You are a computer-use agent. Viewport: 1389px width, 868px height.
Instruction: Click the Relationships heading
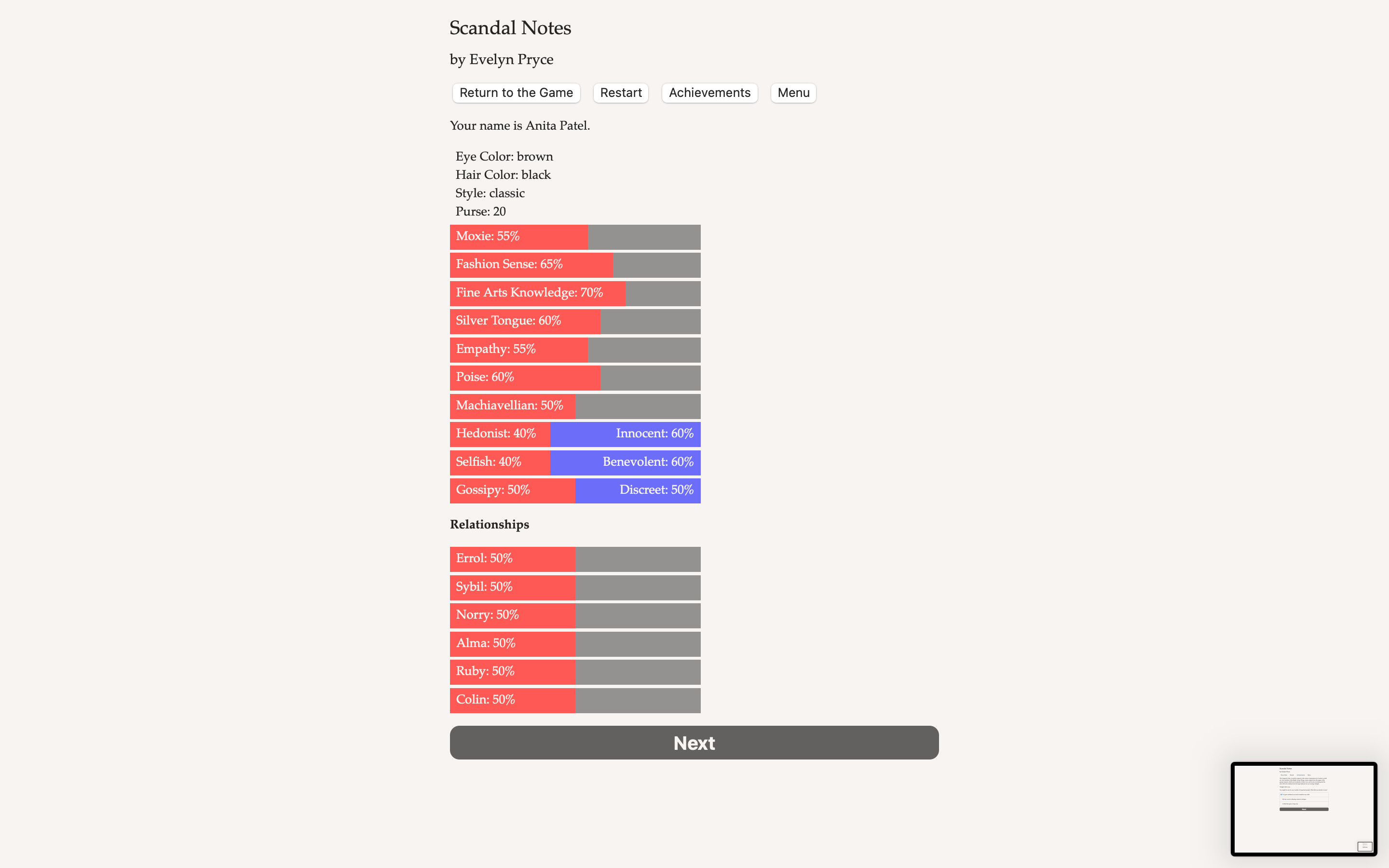point(489,524)
